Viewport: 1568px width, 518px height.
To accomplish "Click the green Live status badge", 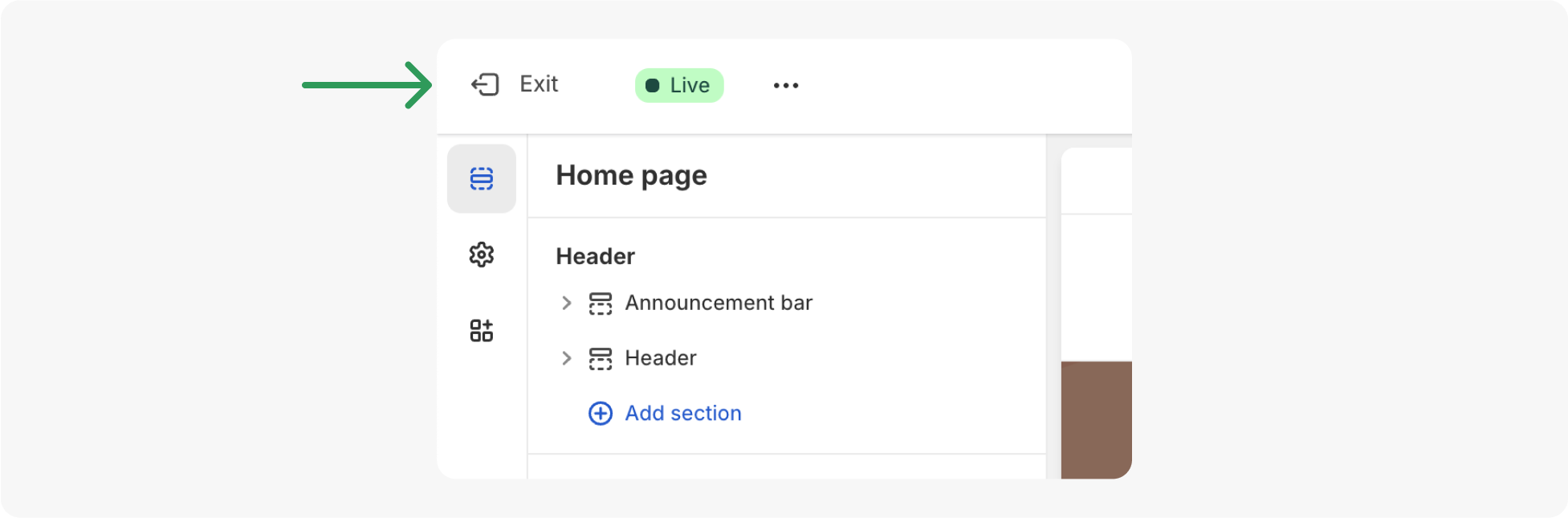I will pyautogui.click(x=679, y=85).
